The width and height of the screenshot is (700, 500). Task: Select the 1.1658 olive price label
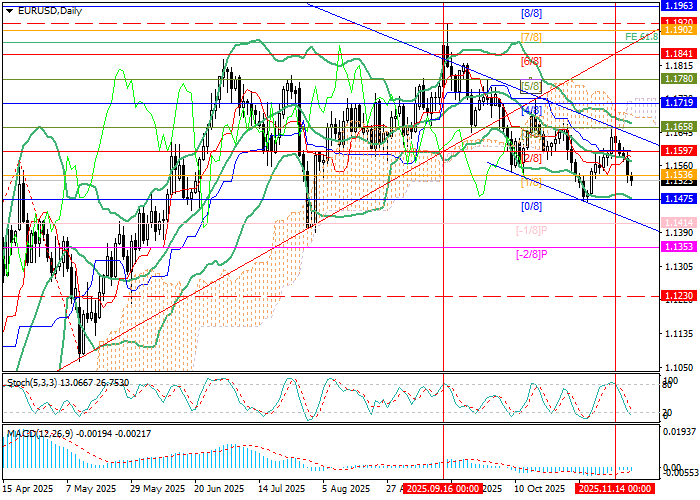(678, 127)
